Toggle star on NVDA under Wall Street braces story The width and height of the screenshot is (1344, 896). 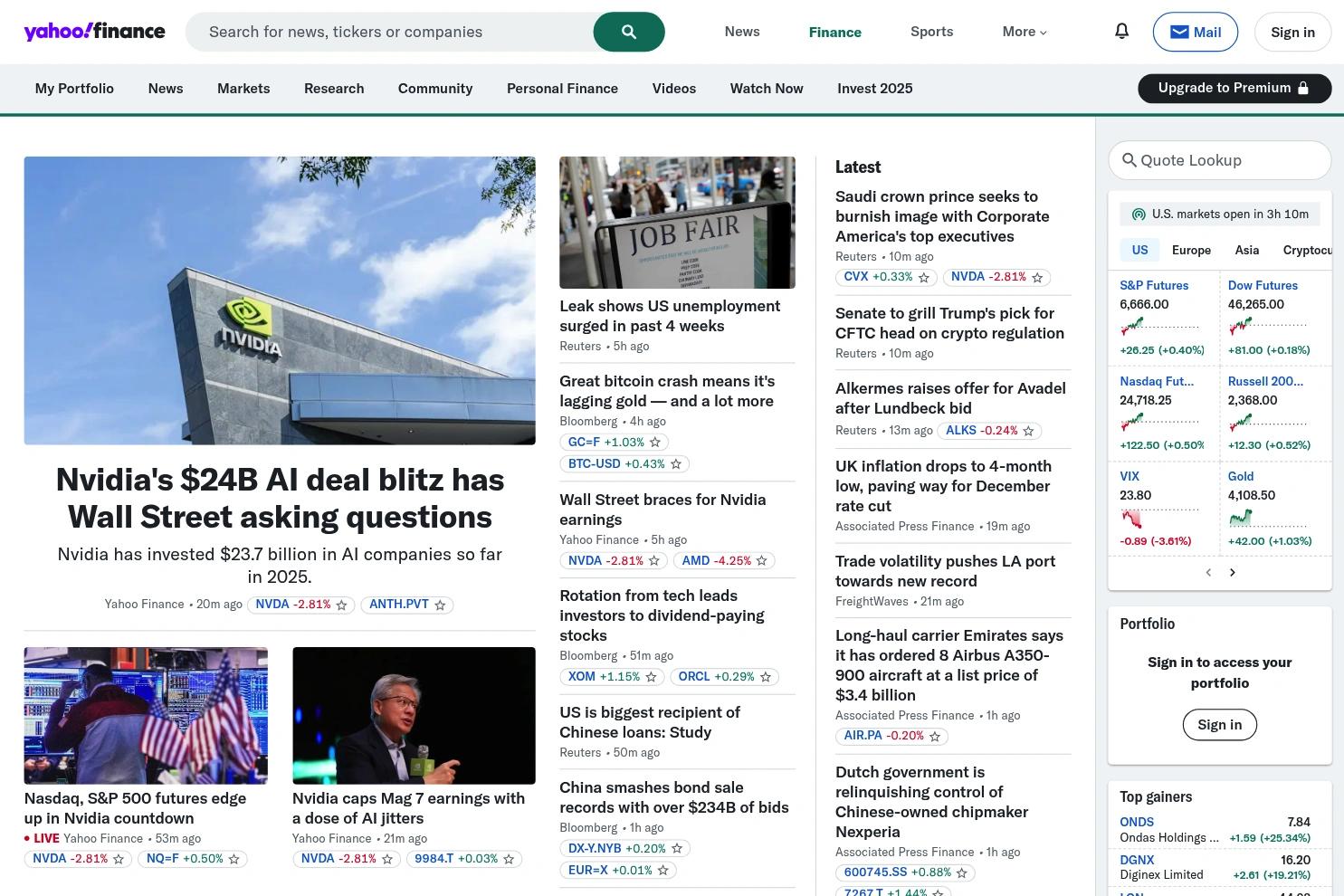654,561
